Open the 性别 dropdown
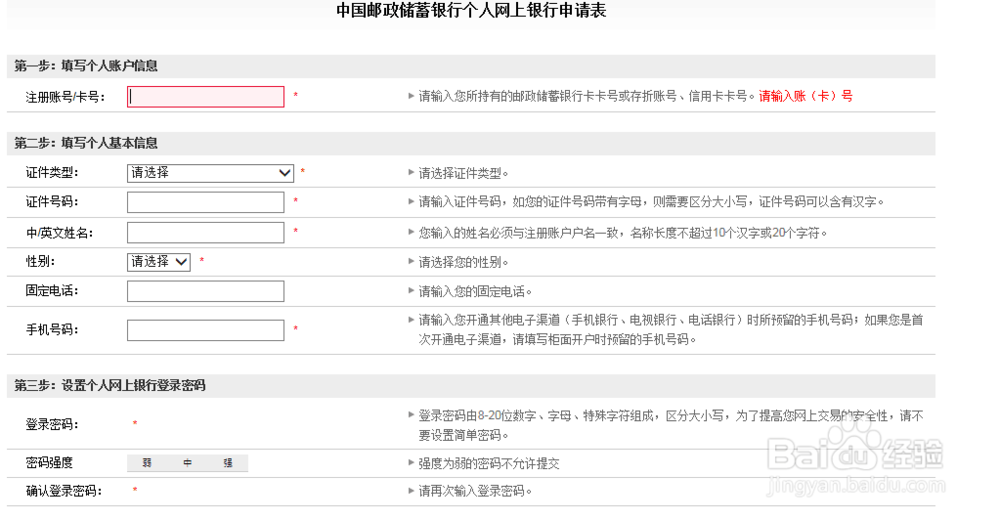Screen dimensions: 1000x520 [159, 262]
